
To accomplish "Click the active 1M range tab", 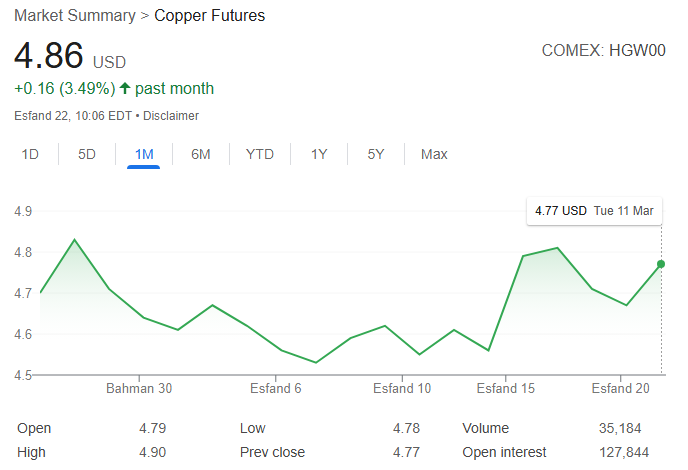I will [x=144, y=154].
